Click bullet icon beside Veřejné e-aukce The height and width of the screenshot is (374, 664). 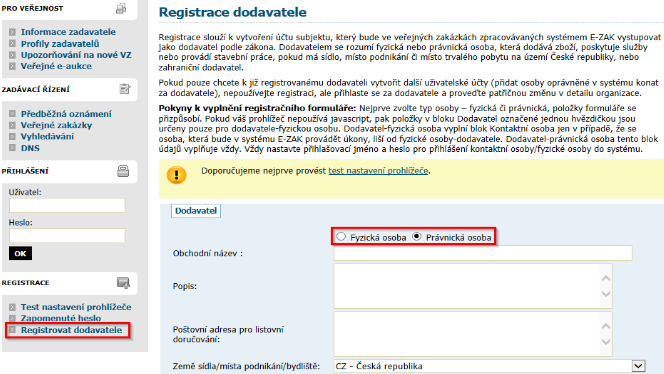click(12, 66)
